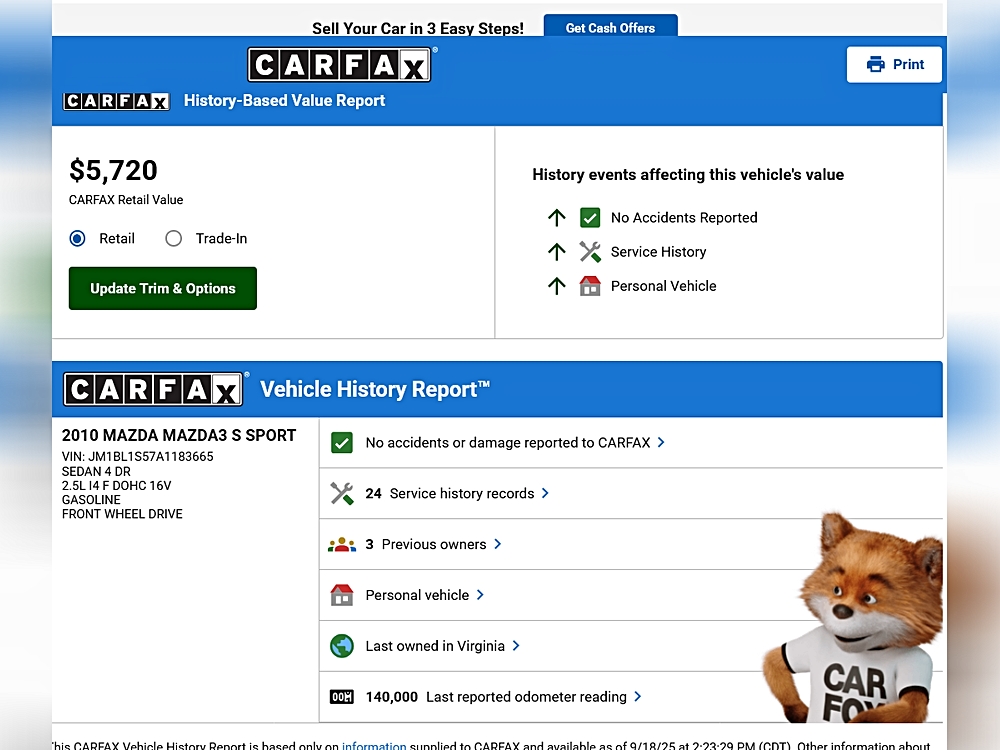This screenshot has height=750, width=1000.
Task: Click the Print button
Action: [x=894, y=64]
